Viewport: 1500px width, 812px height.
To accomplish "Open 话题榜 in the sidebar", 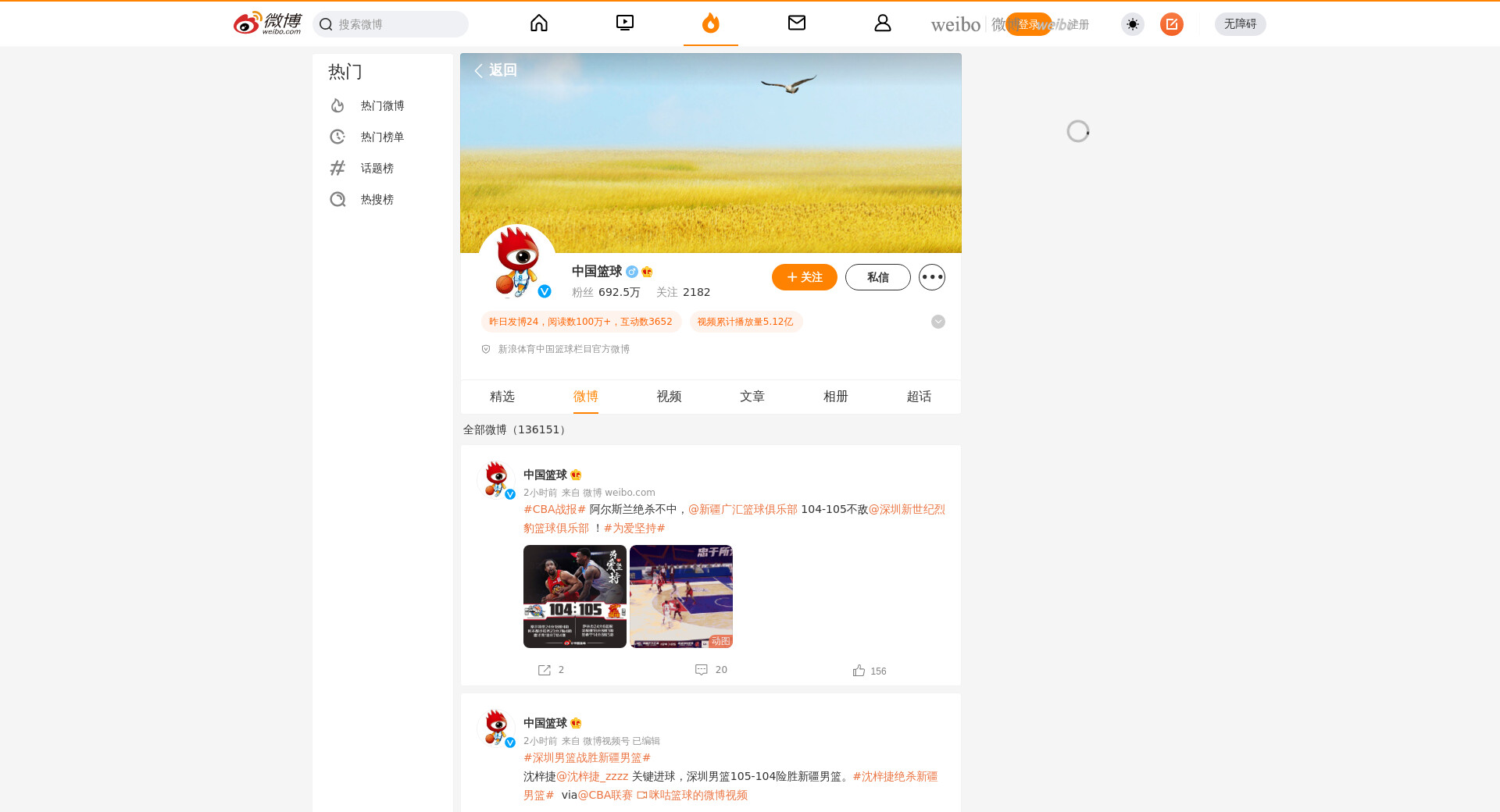I will point(383,168).
